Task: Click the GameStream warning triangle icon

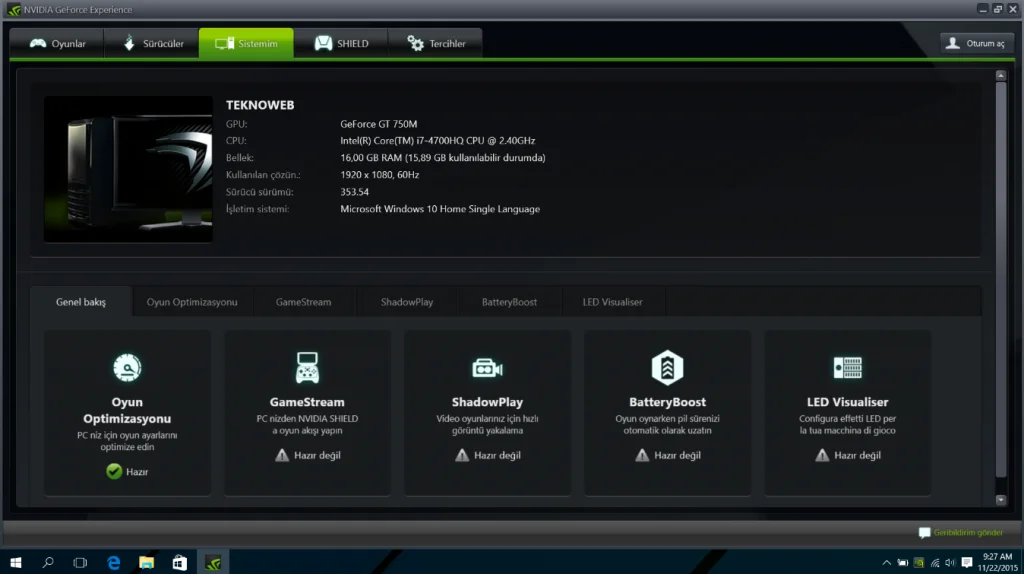Action: 282,455
